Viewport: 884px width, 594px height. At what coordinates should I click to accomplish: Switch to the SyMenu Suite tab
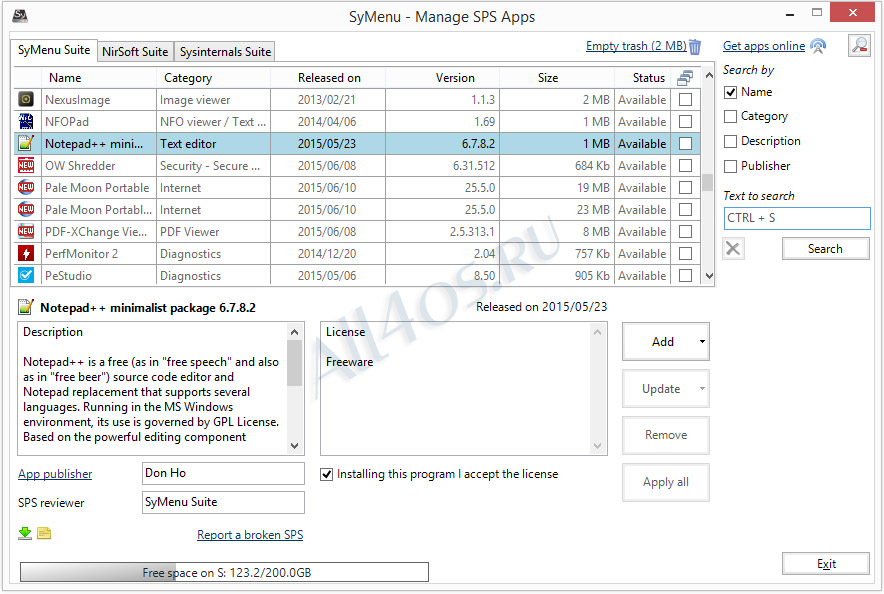point(54,50)
